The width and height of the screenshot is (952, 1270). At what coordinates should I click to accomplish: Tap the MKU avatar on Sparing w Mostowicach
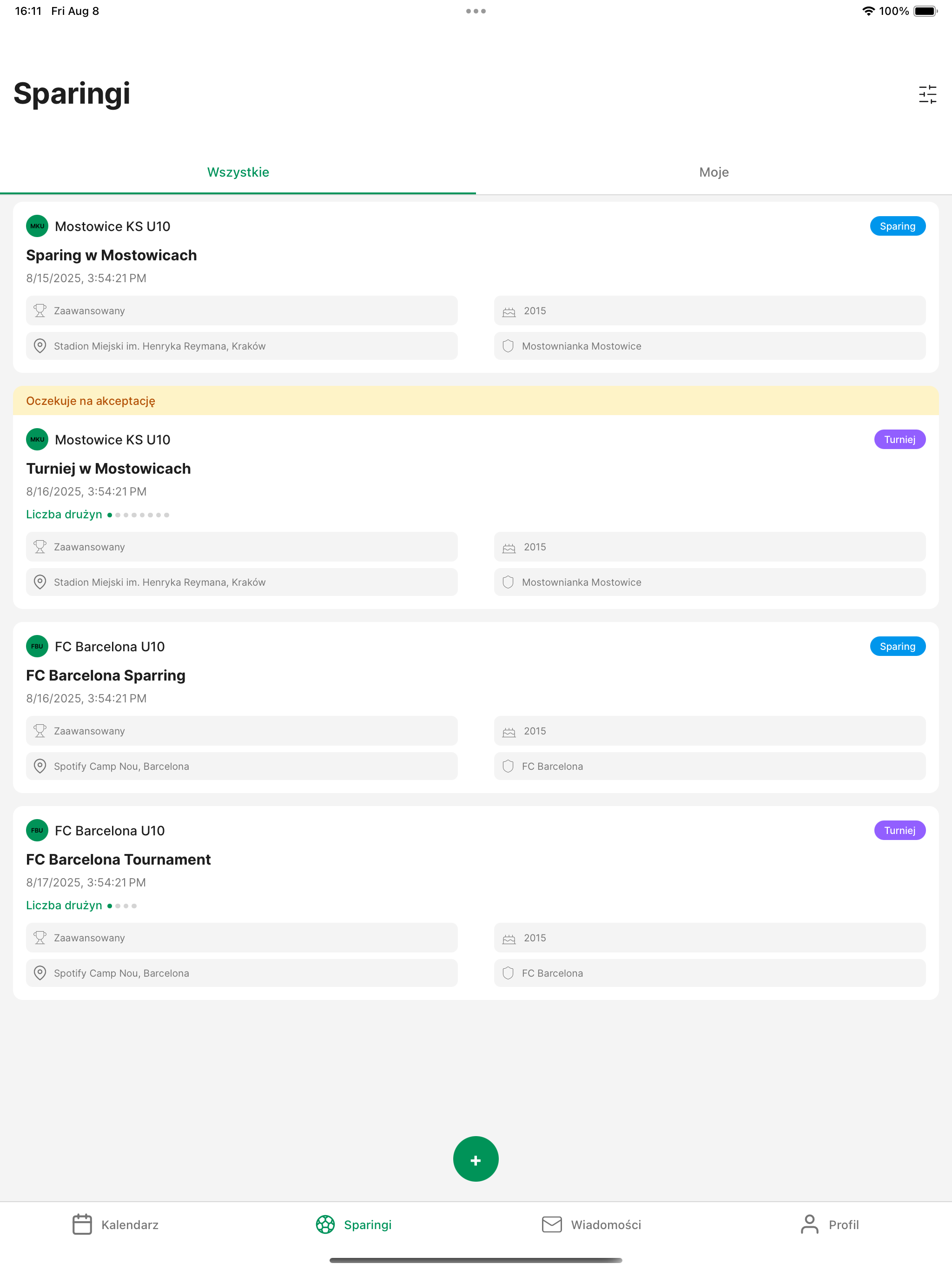pos(37,226)
